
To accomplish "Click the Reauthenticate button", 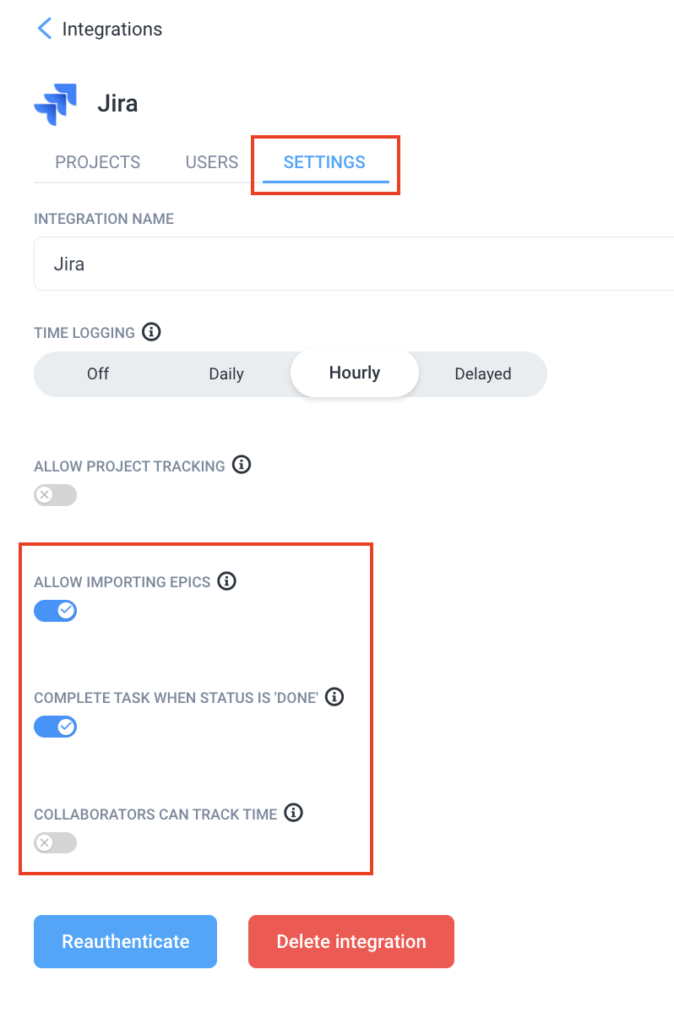I will click(x=125, y=941).
